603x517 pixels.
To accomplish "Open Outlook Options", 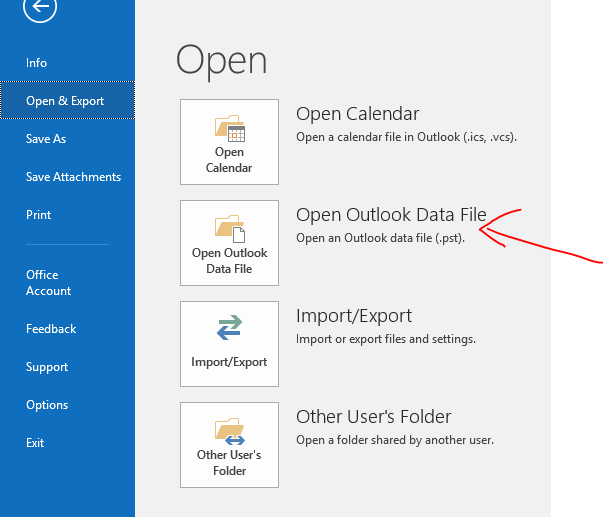I will 47,405.
